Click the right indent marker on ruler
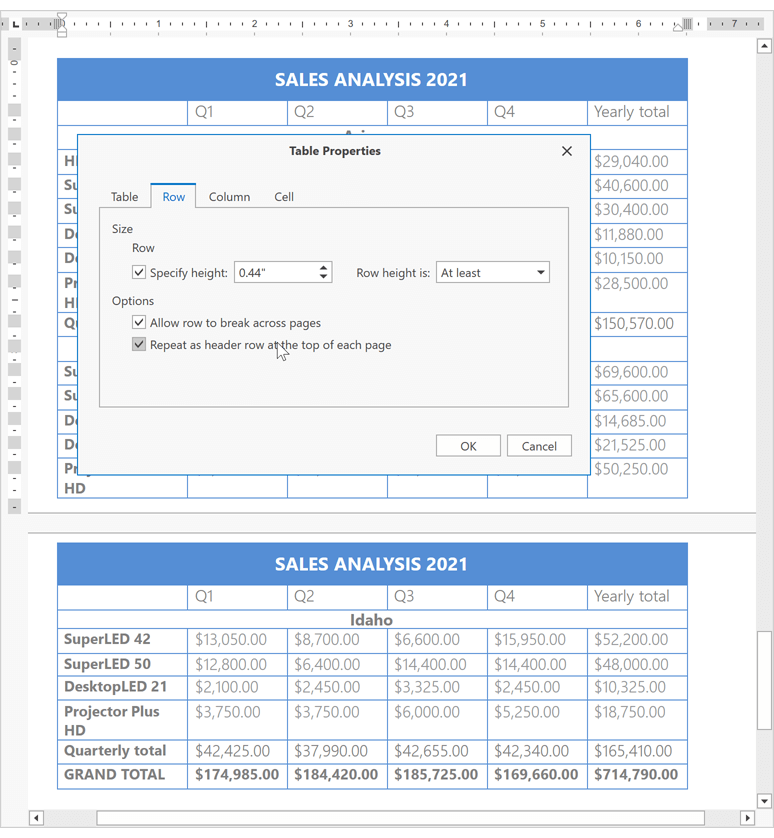This screenshot has width=774, height=838. click(x=678, y=27)
